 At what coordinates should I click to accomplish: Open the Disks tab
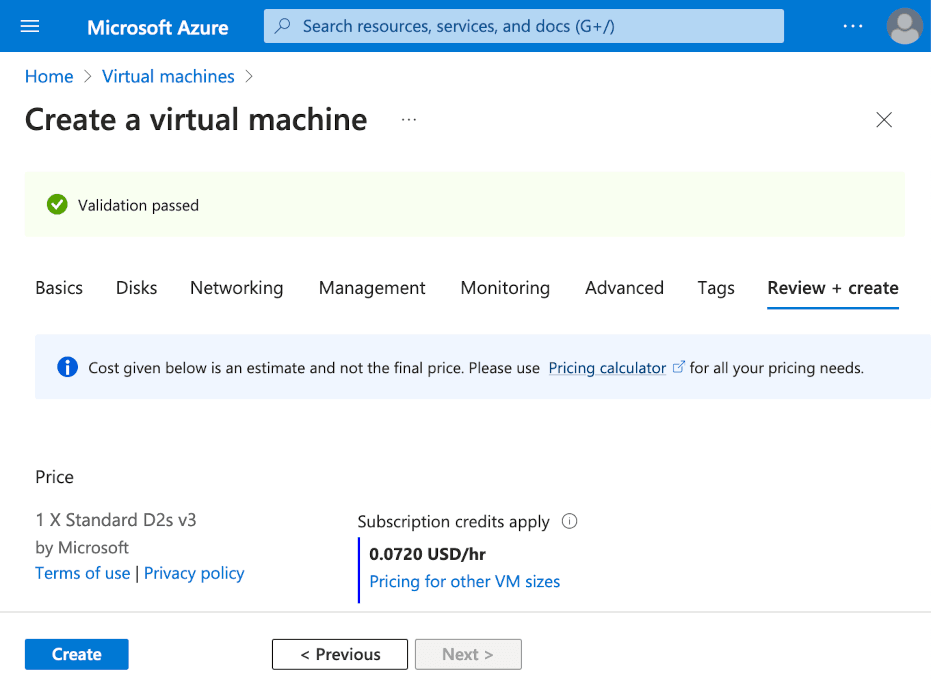pos(136,288)
